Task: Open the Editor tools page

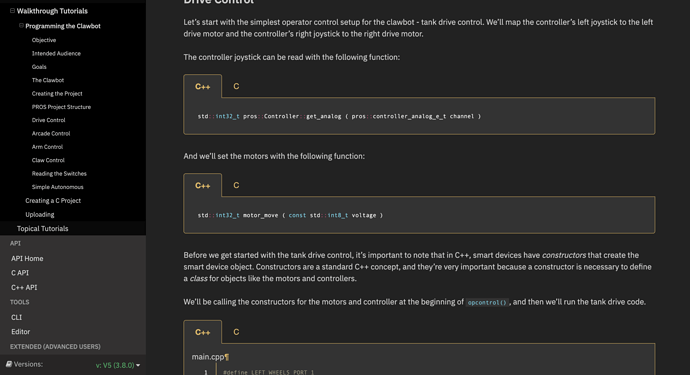Action: tap(21, 331)
